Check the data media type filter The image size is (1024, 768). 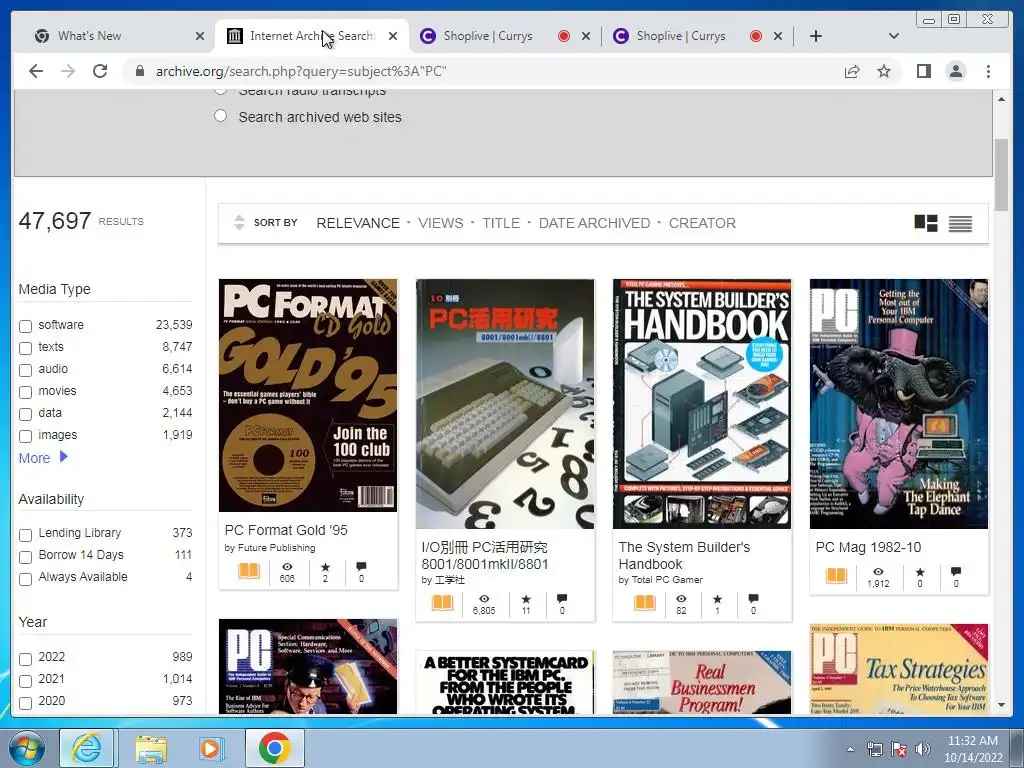[x=25, y=414]
